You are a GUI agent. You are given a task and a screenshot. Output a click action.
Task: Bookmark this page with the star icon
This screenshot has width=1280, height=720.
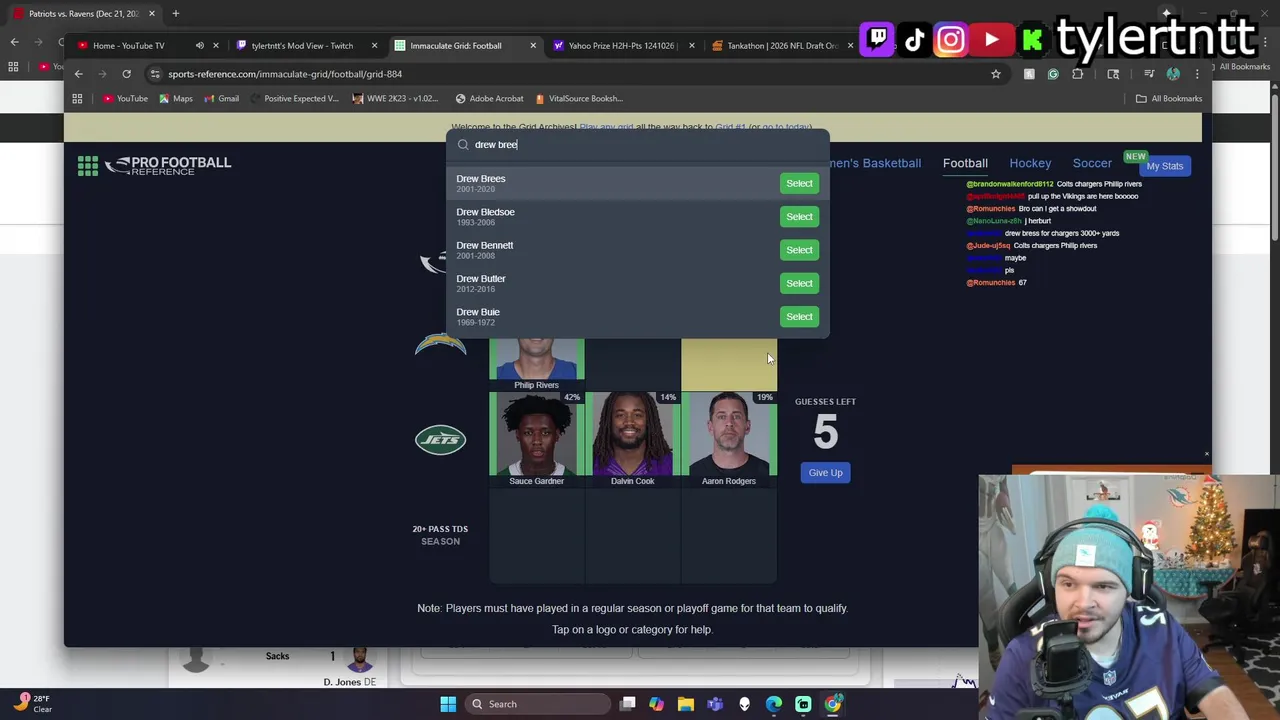tap(995, 74)
